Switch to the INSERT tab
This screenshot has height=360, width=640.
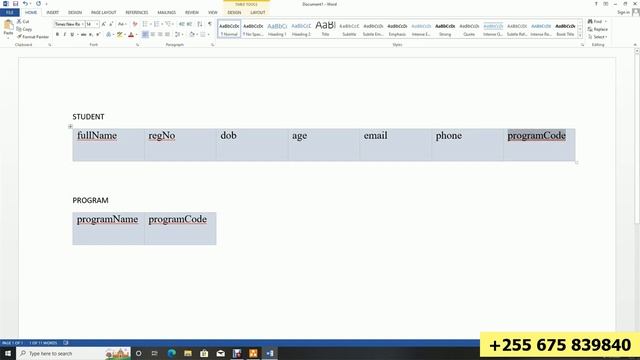pyautogui.click(x=53, y=13)
